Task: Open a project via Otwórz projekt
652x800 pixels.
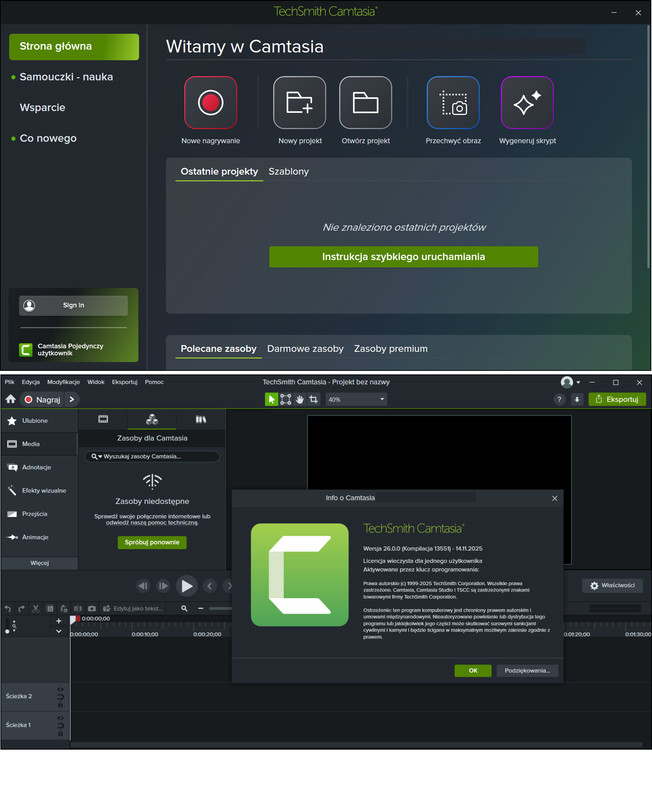Action: click(365, 103)
